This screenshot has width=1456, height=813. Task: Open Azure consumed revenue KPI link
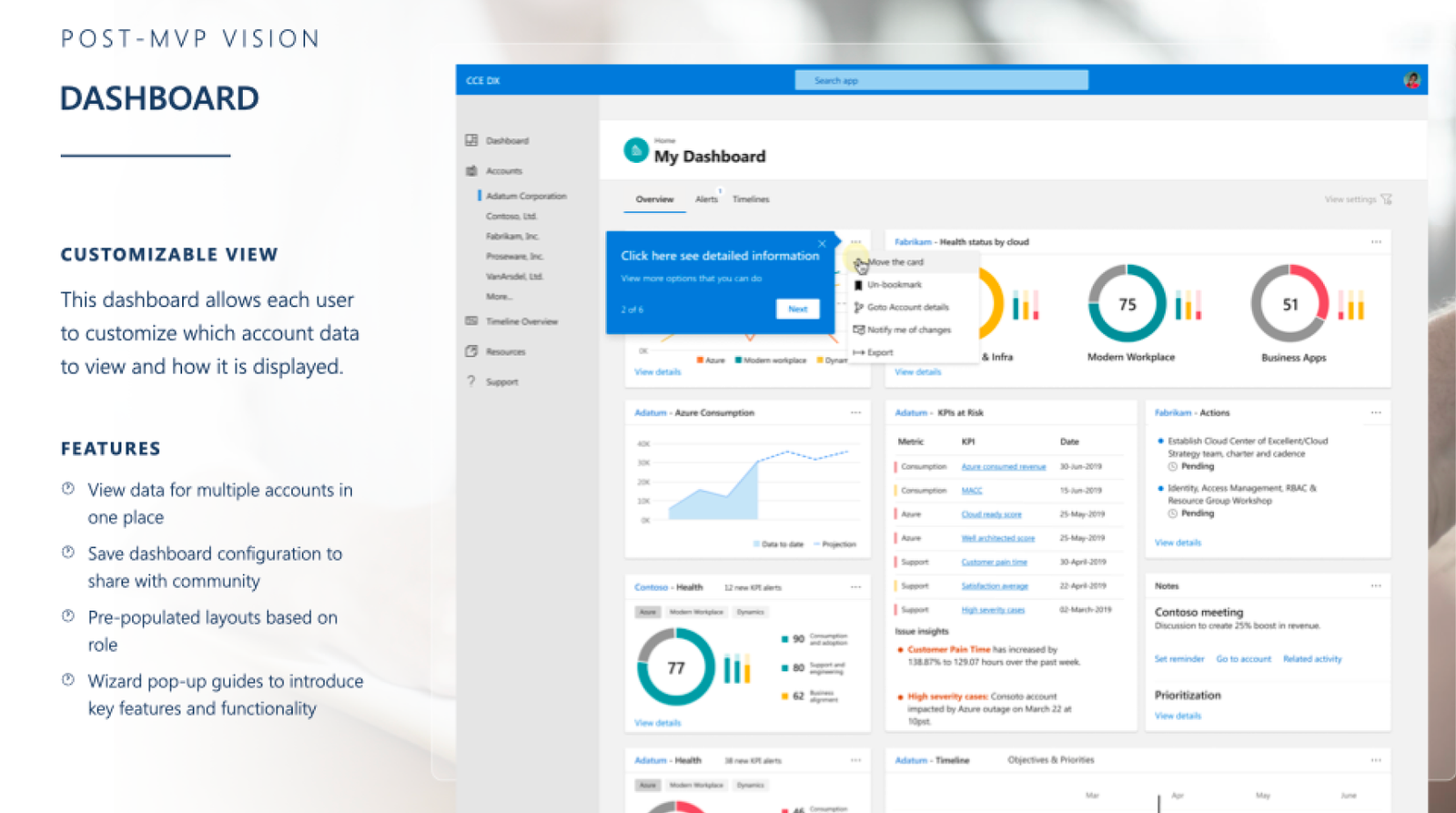click(x=1004, y=466)
